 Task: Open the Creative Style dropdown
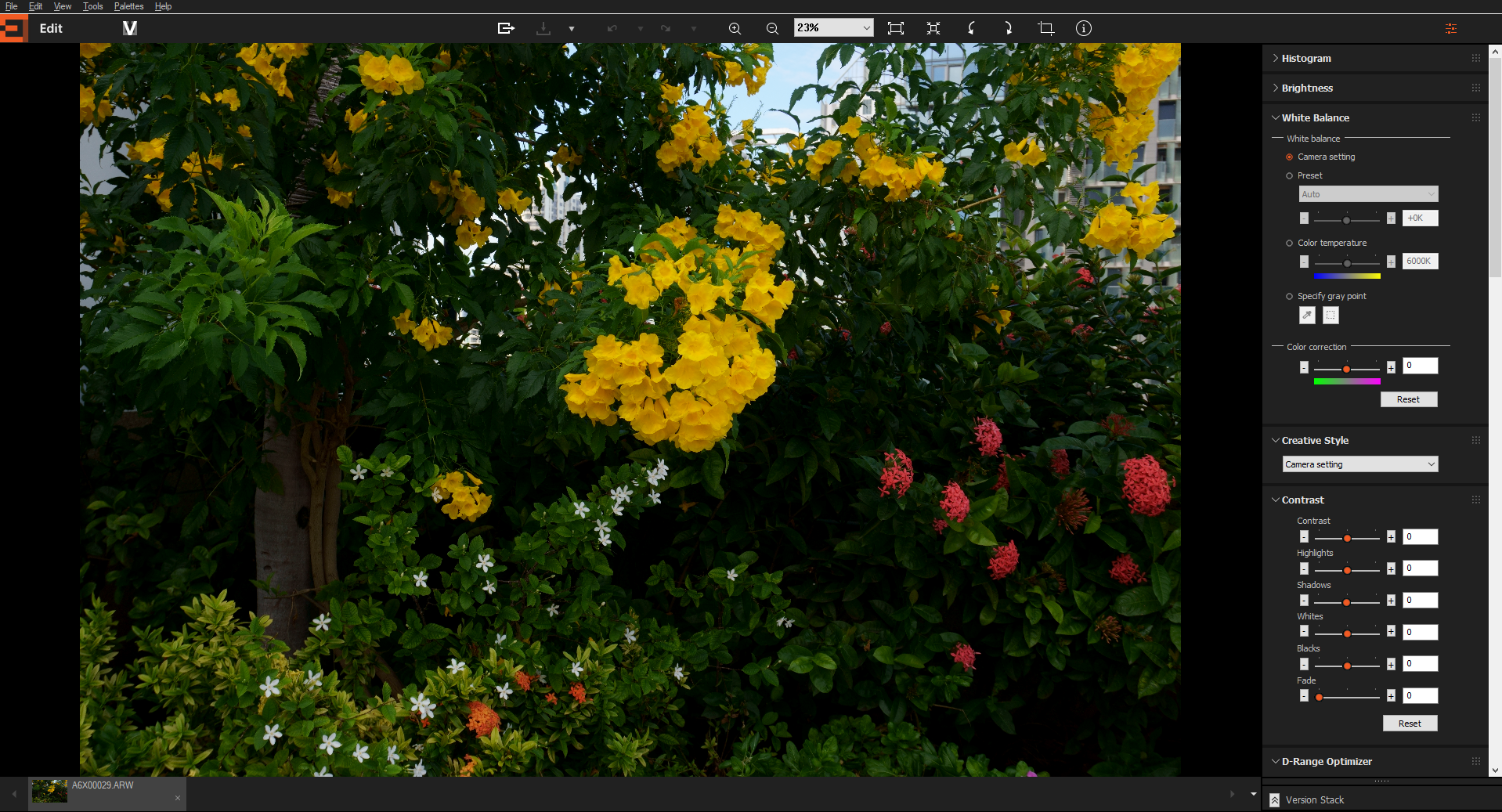tap(1359, 464)
